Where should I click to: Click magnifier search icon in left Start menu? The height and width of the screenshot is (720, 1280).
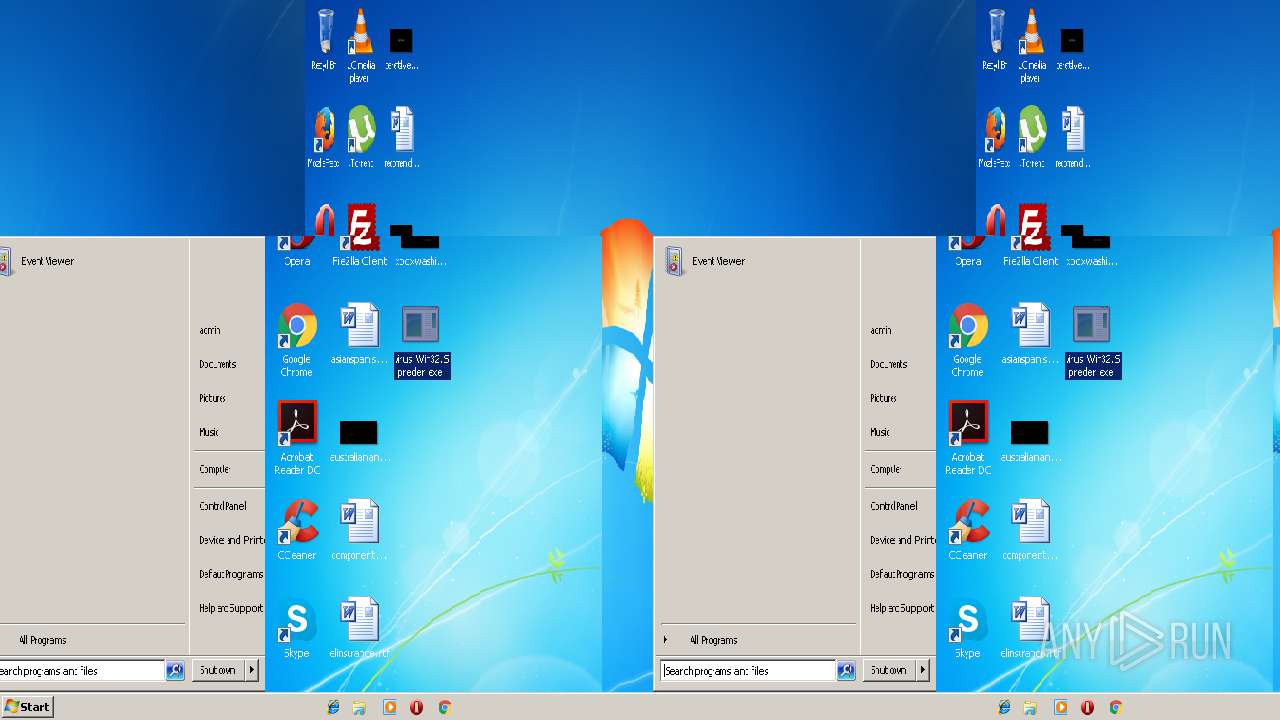175,671
